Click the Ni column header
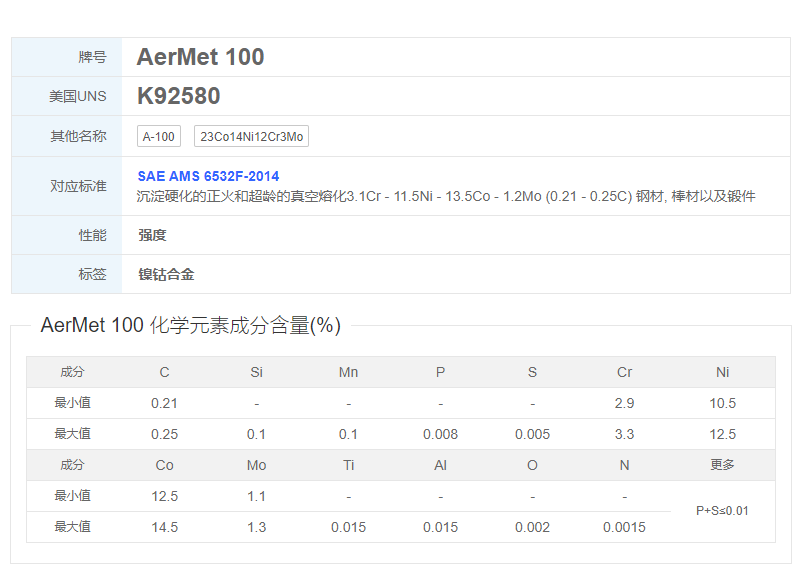The image size is (800, 580). [x=722, y=372]
